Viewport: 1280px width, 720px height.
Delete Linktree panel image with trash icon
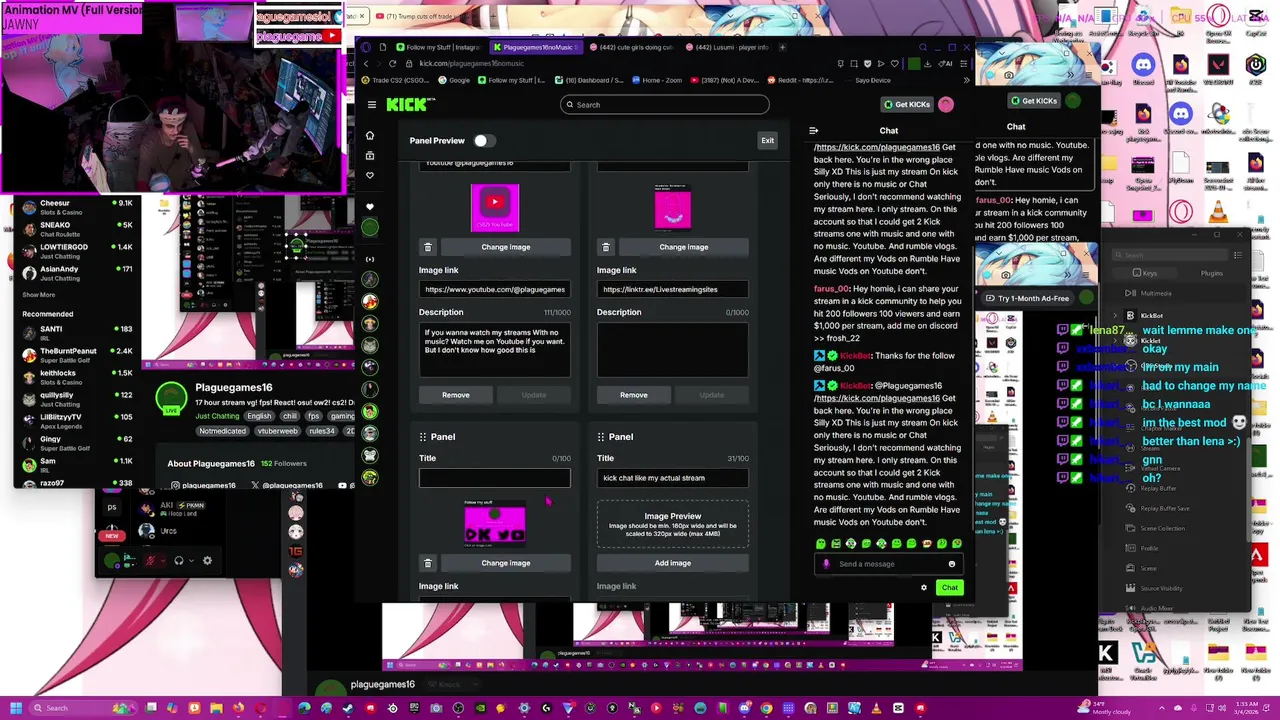[x=606, y=247]
